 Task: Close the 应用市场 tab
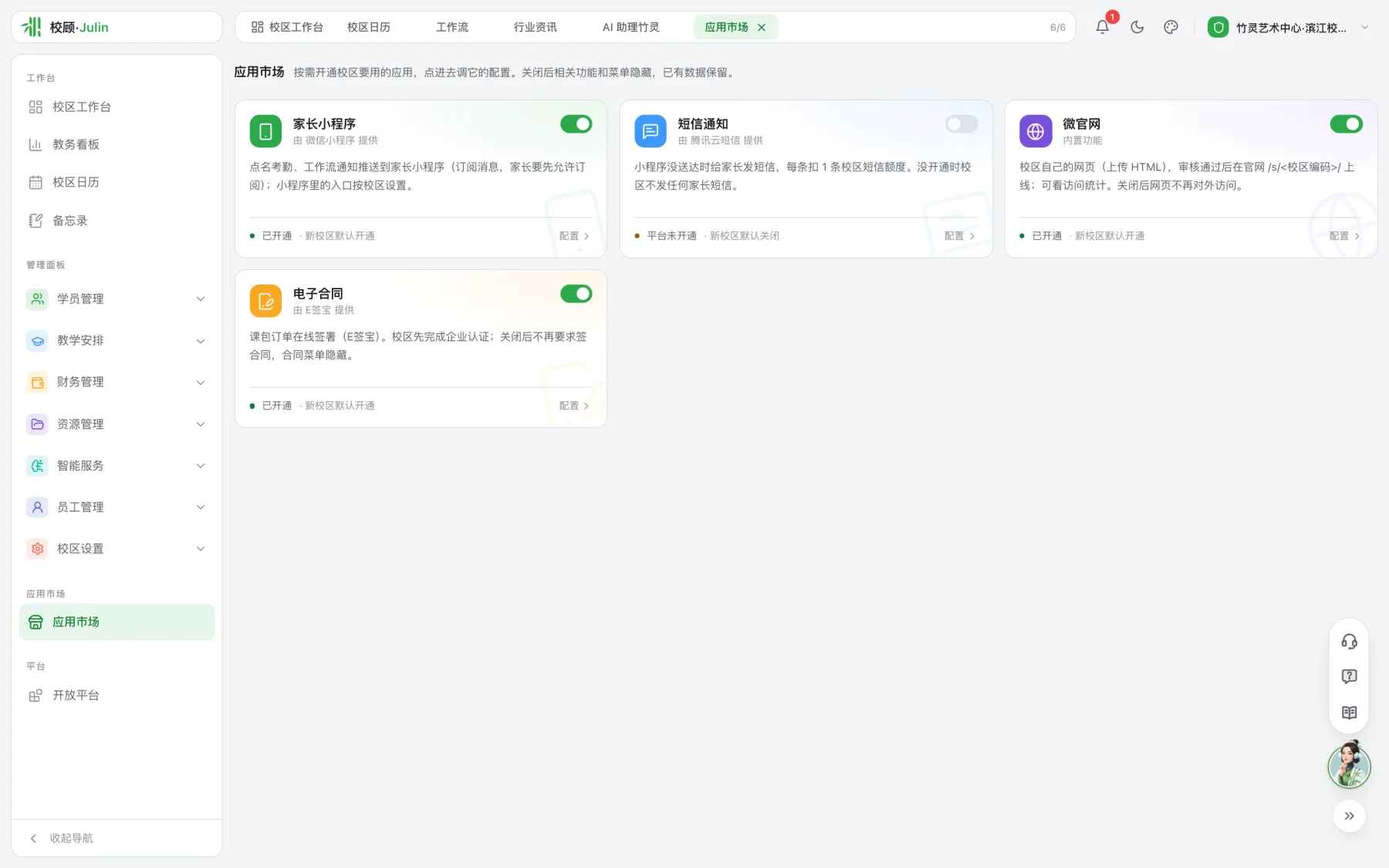pyautogui.click(x=762, y=27)
